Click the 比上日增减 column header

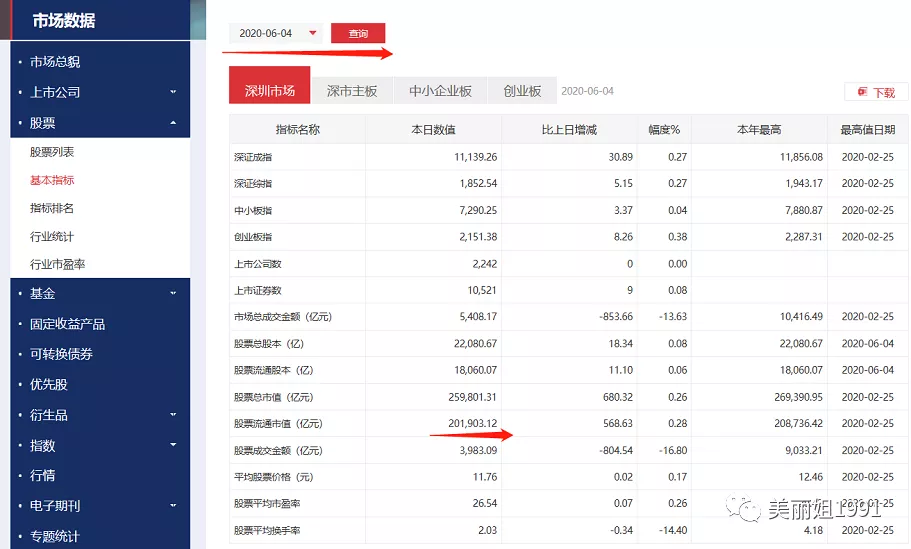(x=569, y=130)
